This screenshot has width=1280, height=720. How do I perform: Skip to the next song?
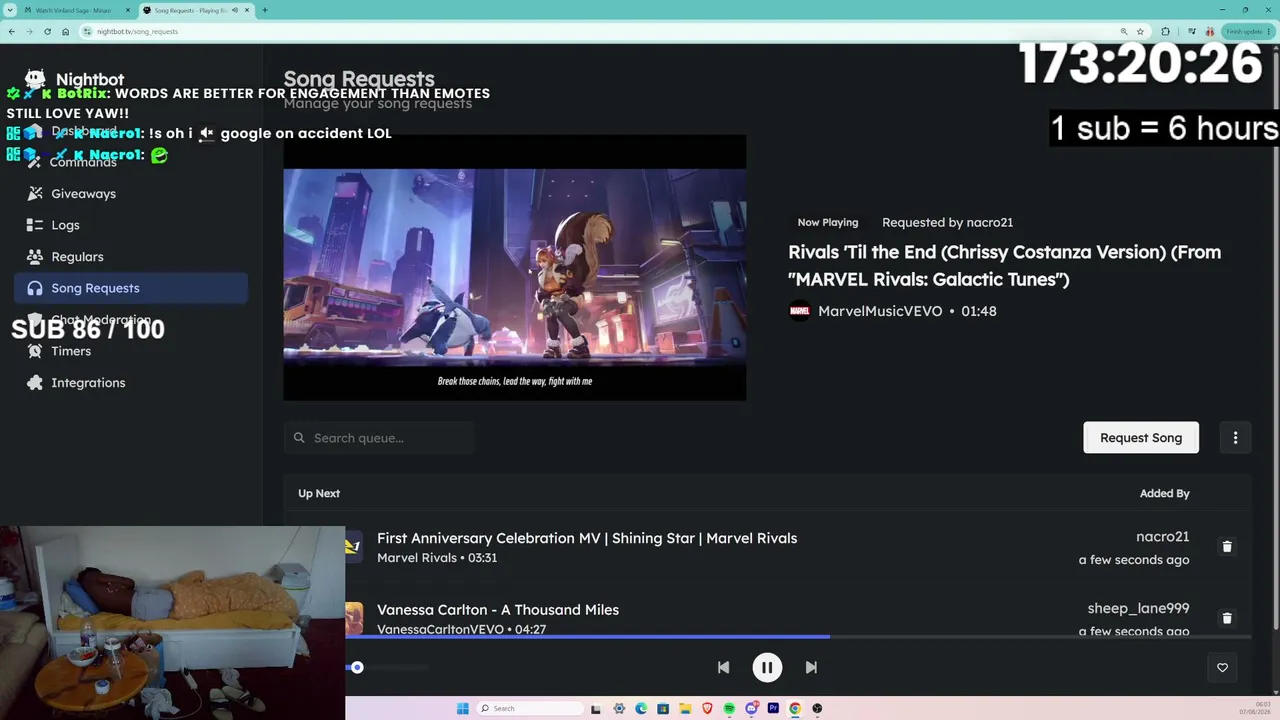pos(811,667)
